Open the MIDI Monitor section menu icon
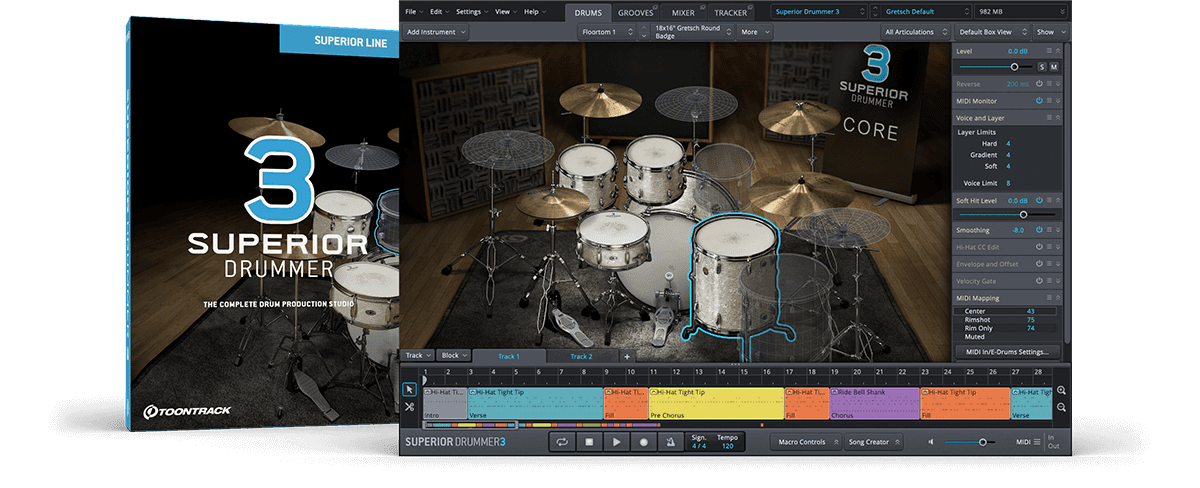 point(1048,100)
